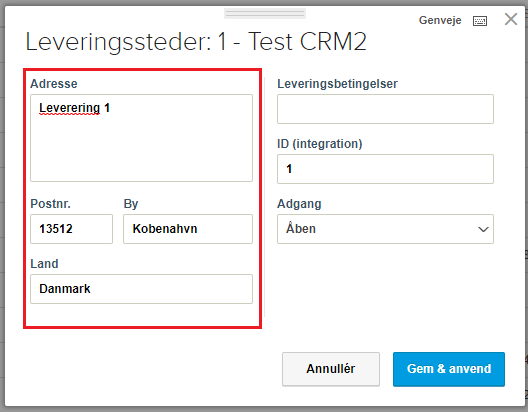The image size is (528, 412).
Task: Close the Leveringssteder dialog with X
Action: coord(511,19)
